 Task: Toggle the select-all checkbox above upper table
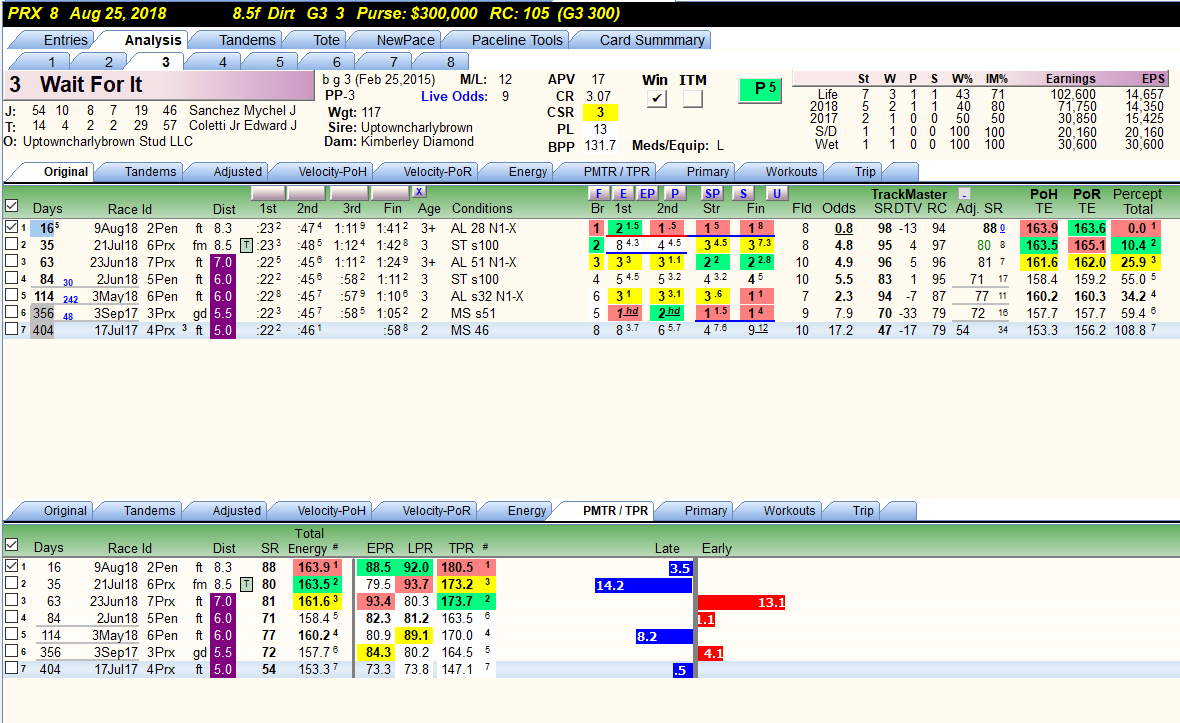pos(11,205)
